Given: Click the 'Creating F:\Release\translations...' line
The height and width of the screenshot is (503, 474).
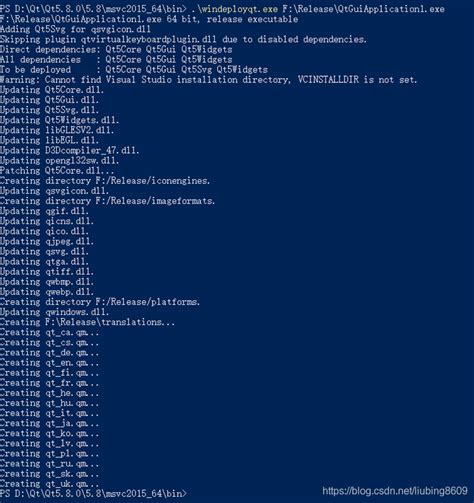Looking at the screenshot, I should click(x=87, y=322).
